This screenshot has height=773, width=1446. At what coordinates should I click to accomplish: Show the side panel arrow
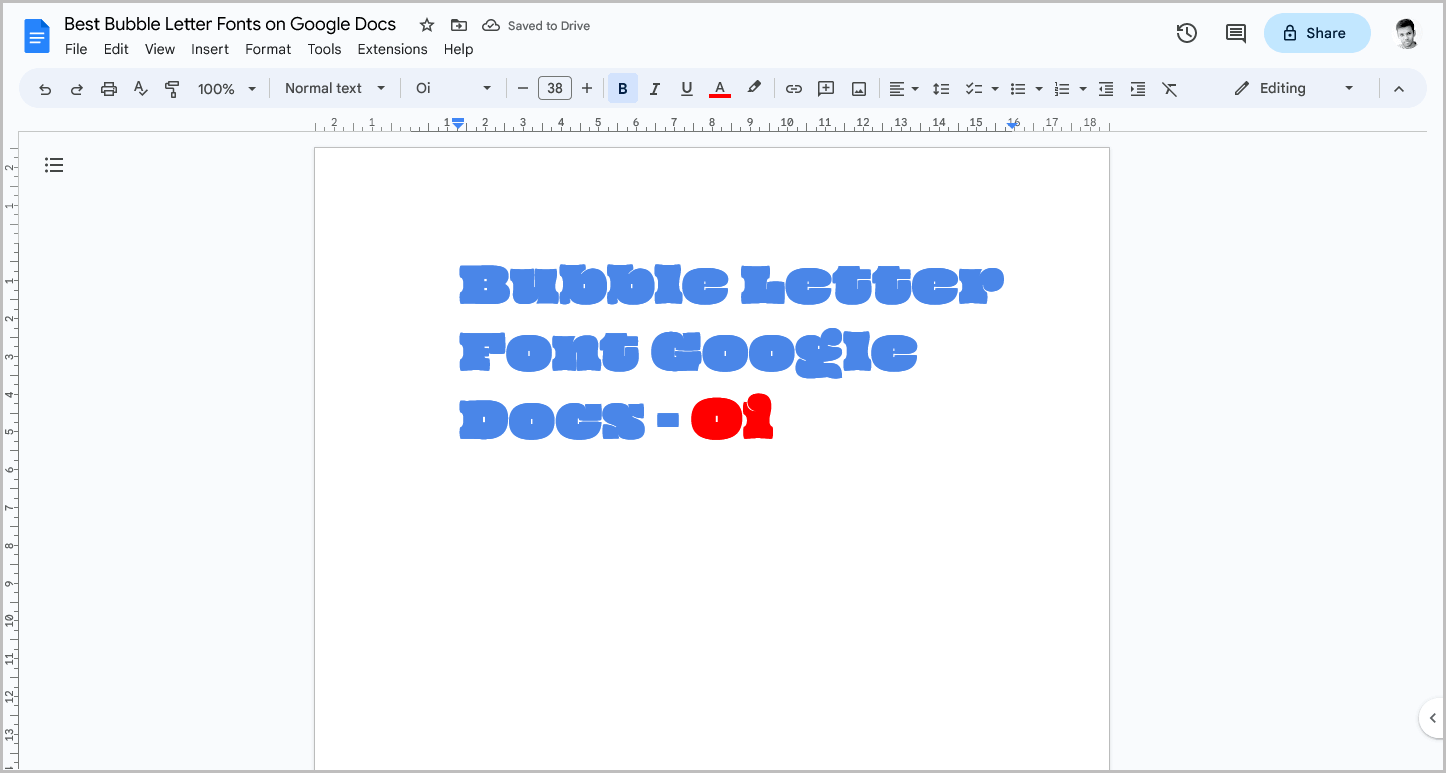click(x=1432, y=718)
